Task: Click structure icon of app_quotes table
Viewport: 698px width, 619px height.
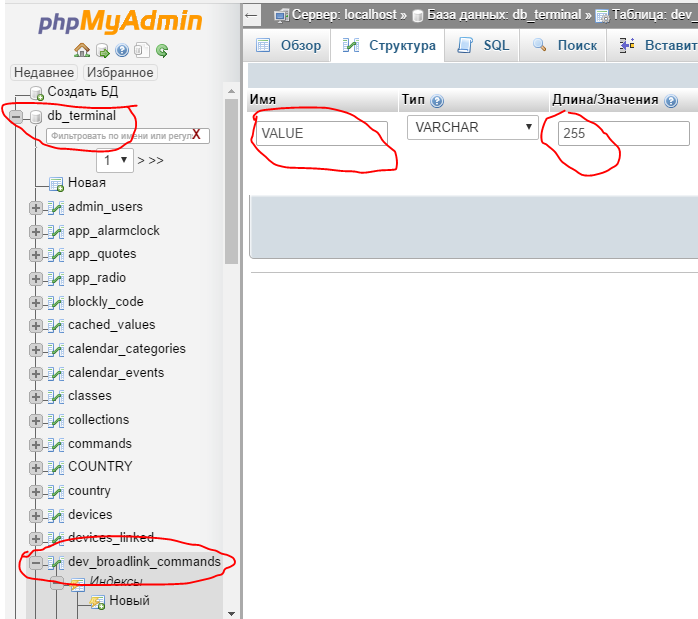Action: (56, 255)
